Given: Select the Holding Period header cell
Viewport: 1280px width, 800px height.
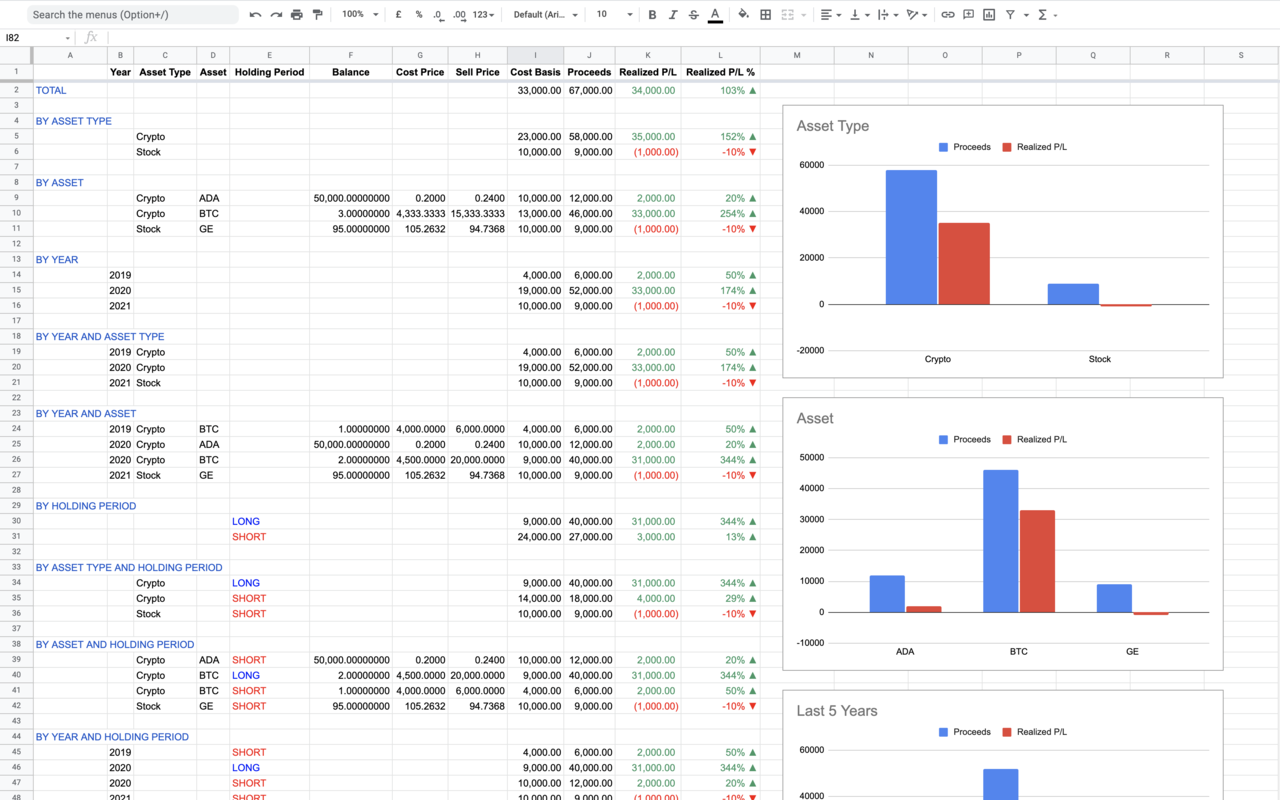Looking at the screenshot, I should [269, 72].
